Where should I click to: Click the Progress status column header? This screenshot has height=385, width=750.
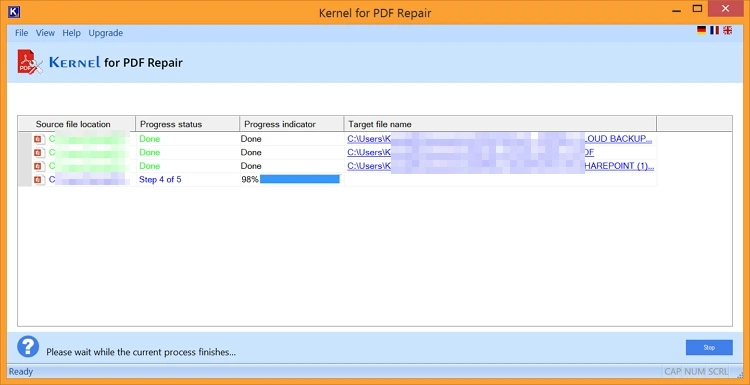tap(188, 124)
